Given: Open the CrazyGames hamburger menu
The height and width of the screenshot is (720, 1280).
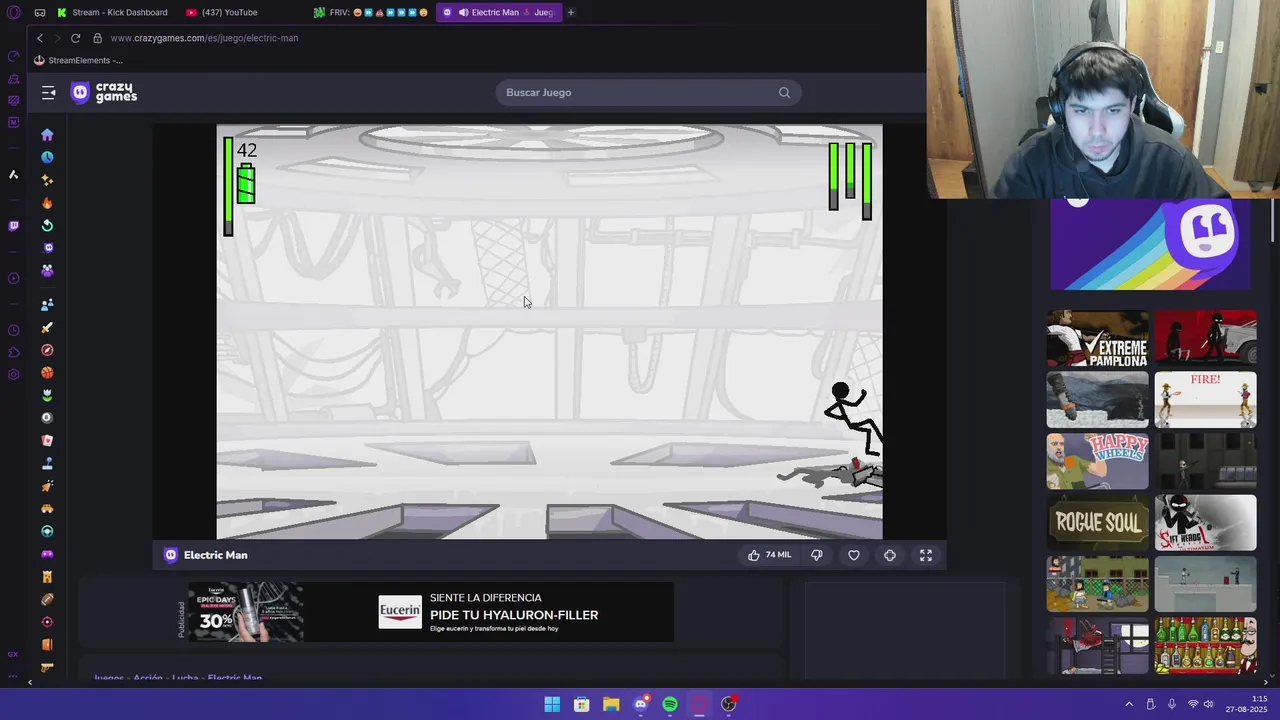Looking at the screenshot, I should pyautogui.click(x=48, y=92).
